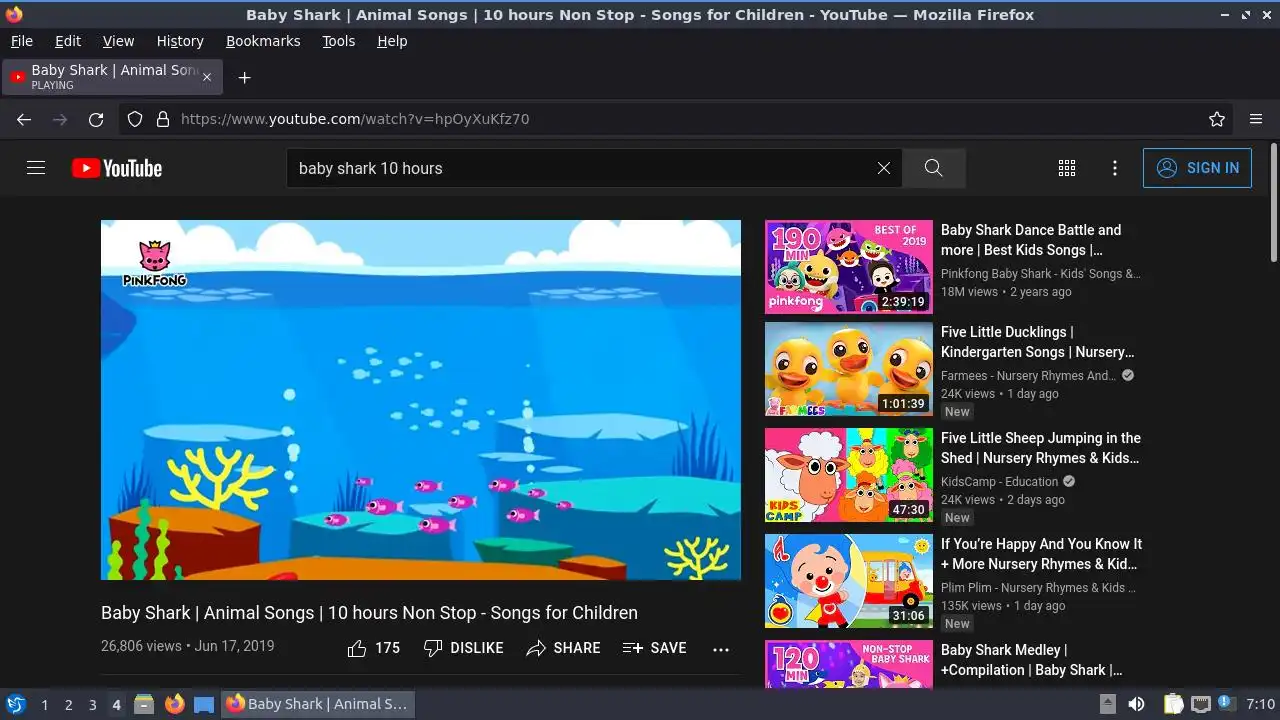
Task: Switch to workspace 4 in taskbar
Action: pos(116,705)
